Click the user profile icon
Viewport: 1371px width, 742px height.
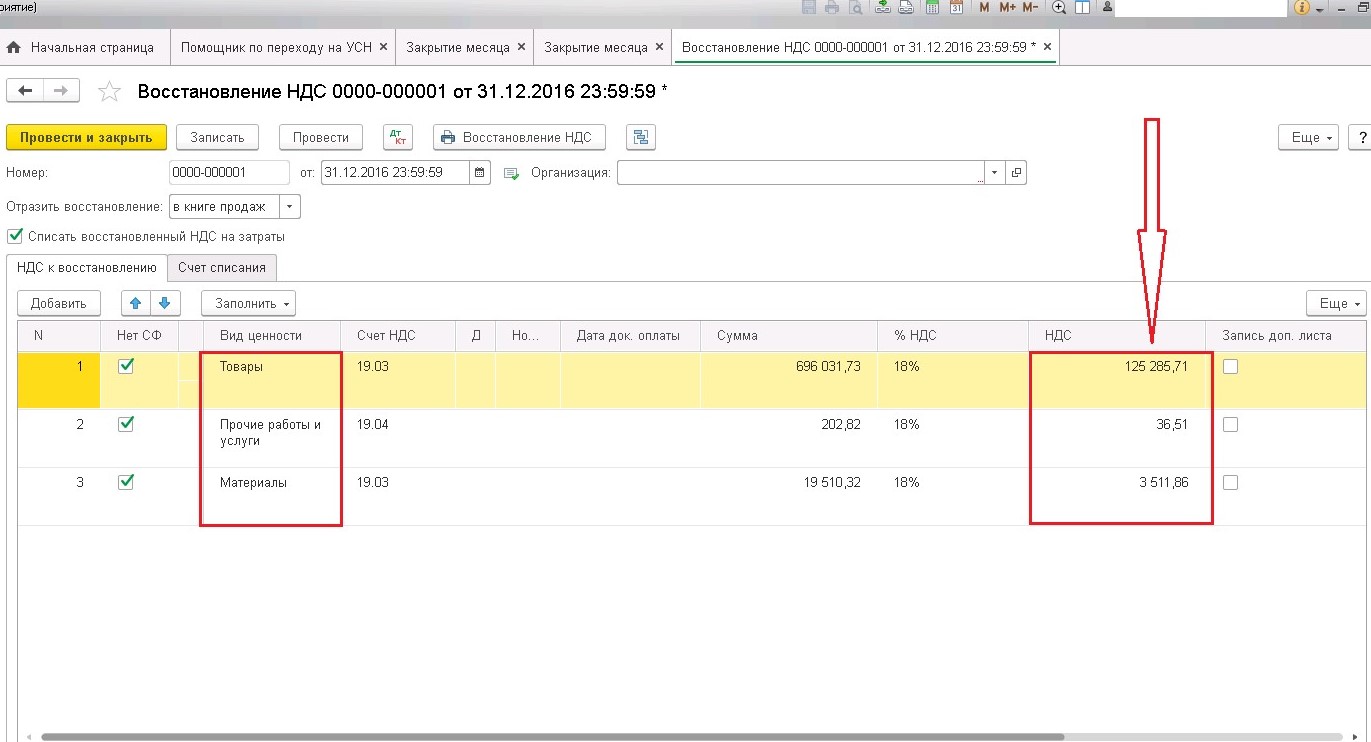pos(1105,8)
